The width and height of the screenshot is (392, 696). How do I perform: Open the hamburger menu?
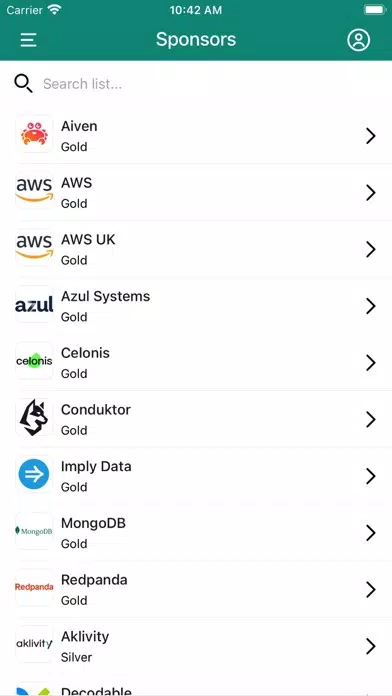point(28,40)
